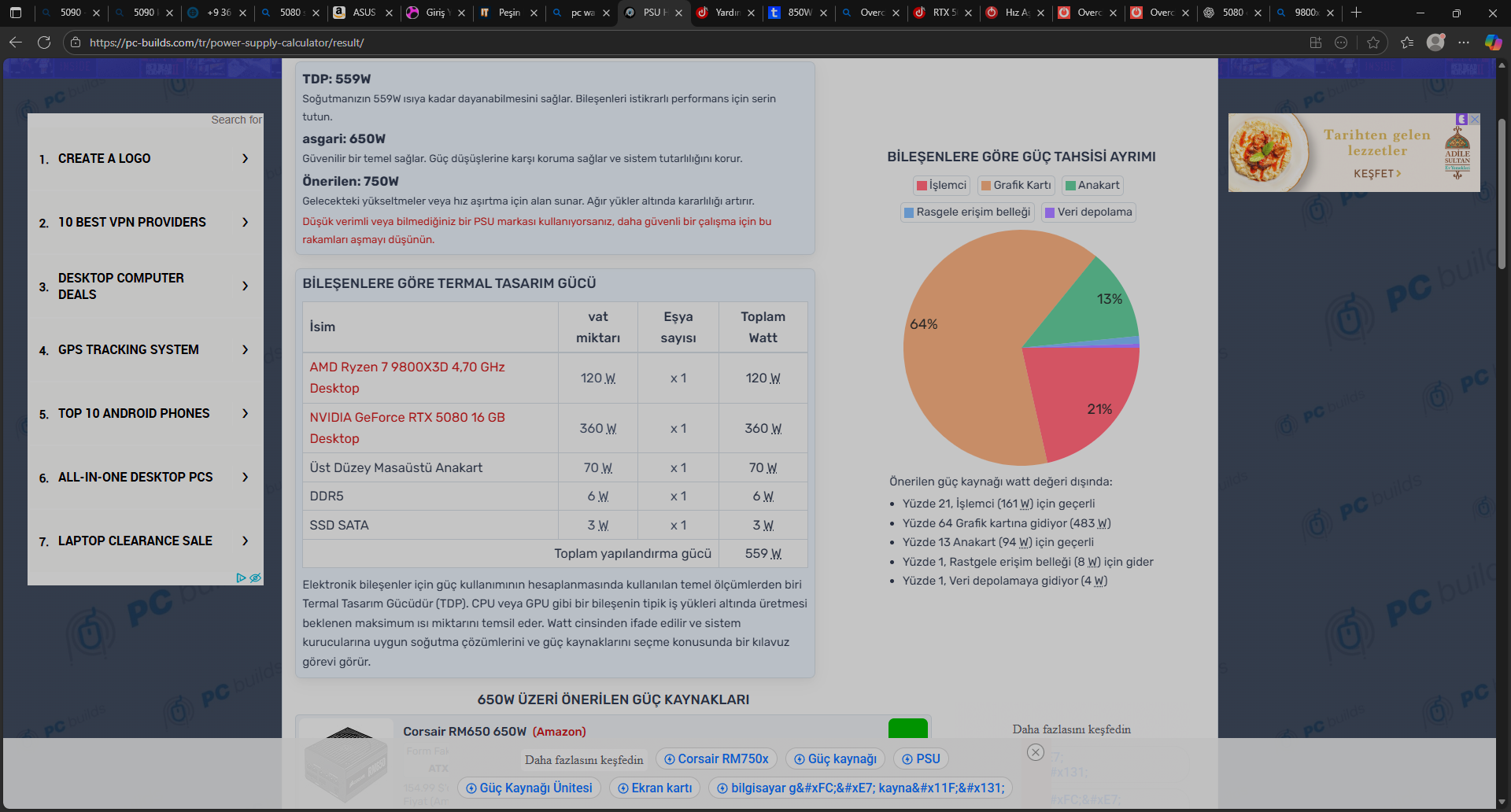The height and width of the screenshot is (812, 1511).
Task: Toggle İşlemci legend item in chart
Action: pos(940,185)
